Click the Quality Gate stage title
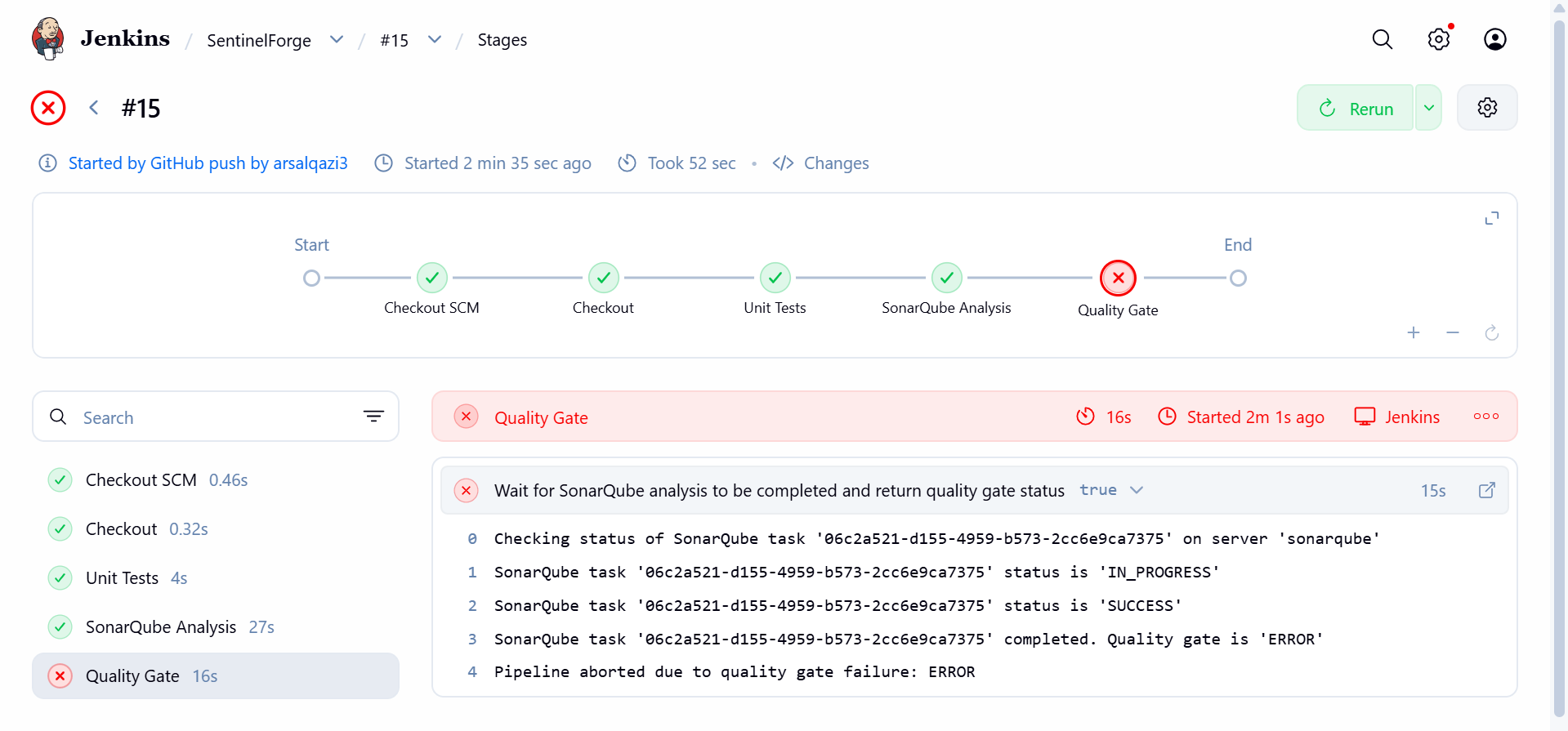 point(541,417)
